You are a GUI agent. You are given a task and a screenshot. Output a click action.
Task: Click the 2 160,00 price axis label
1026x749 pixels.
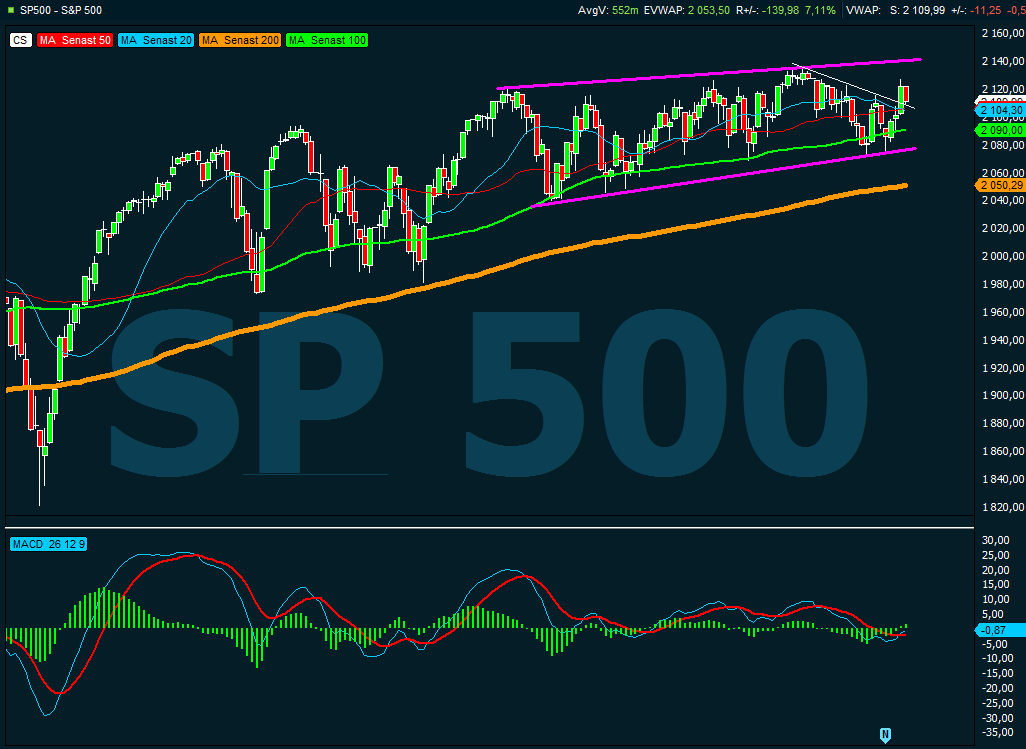[x=1003, y=33]
